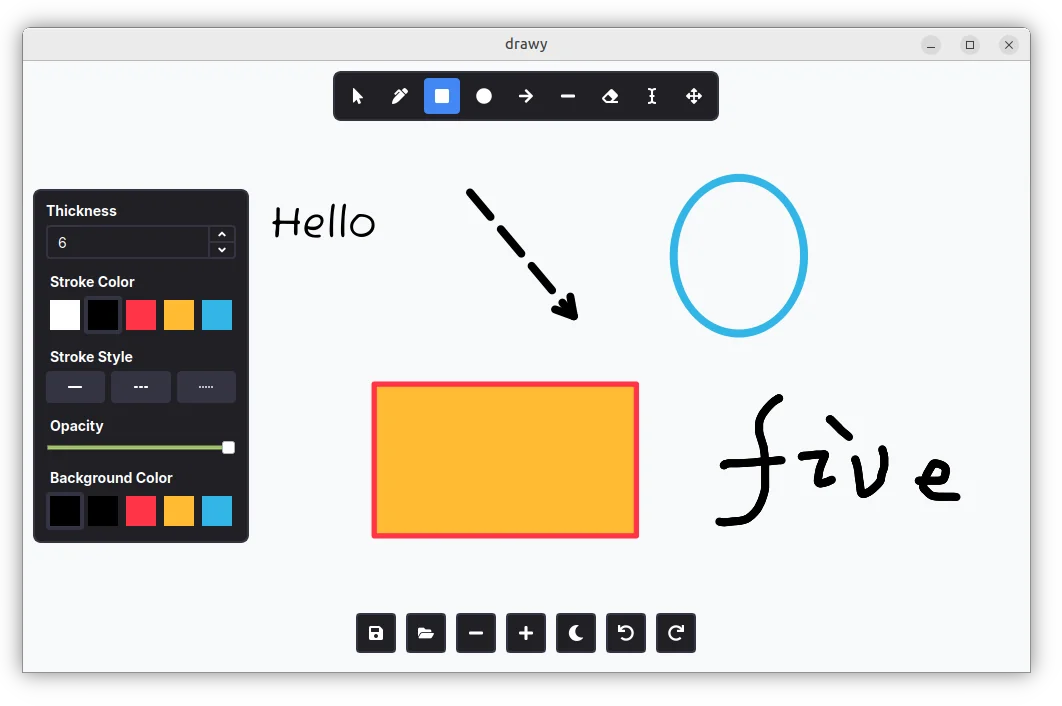Select the text insertion tool
This screenshot has height=706, width=1062.
tap(652, 96)
